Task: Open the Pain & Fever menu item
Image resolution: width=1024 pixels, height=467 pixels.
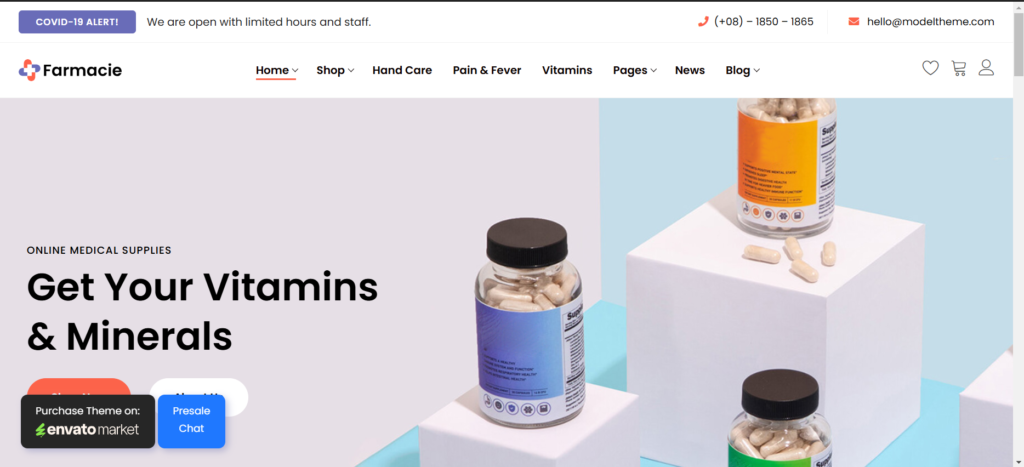Action: [x=487, y=71]
